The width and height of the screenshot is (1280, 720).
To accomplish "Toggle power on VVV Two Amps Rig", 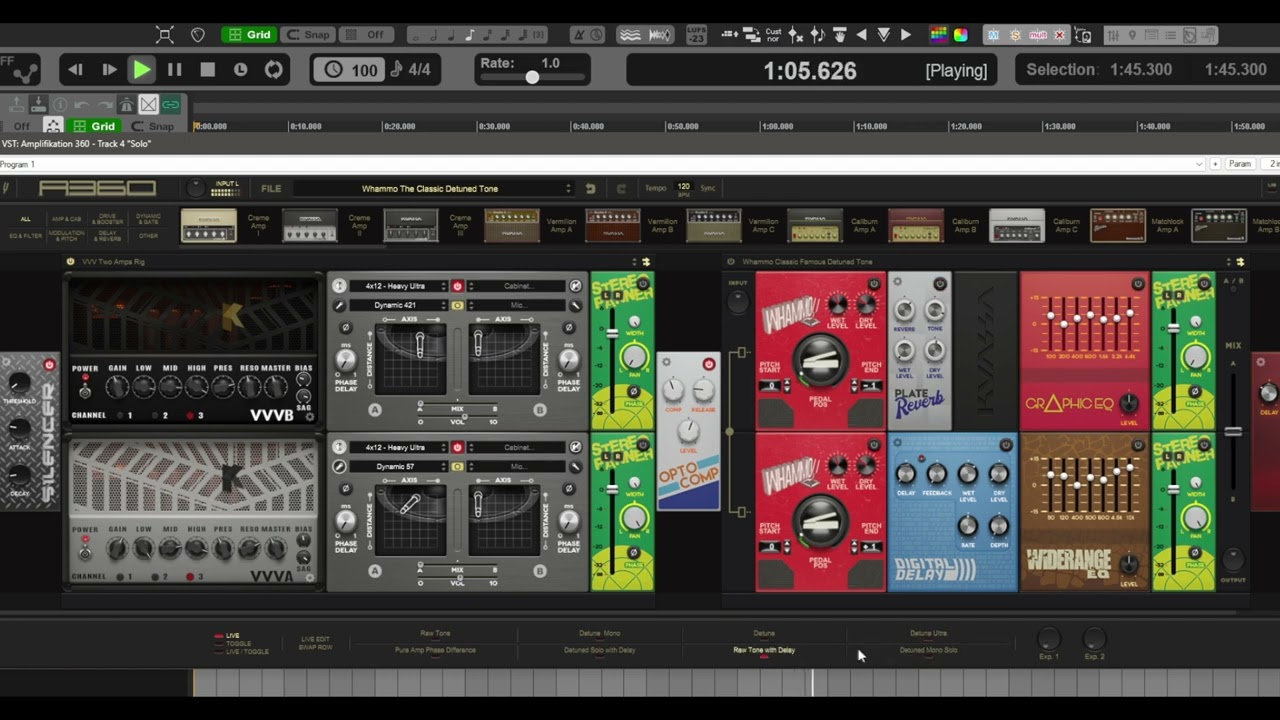I will pos(70,262).
